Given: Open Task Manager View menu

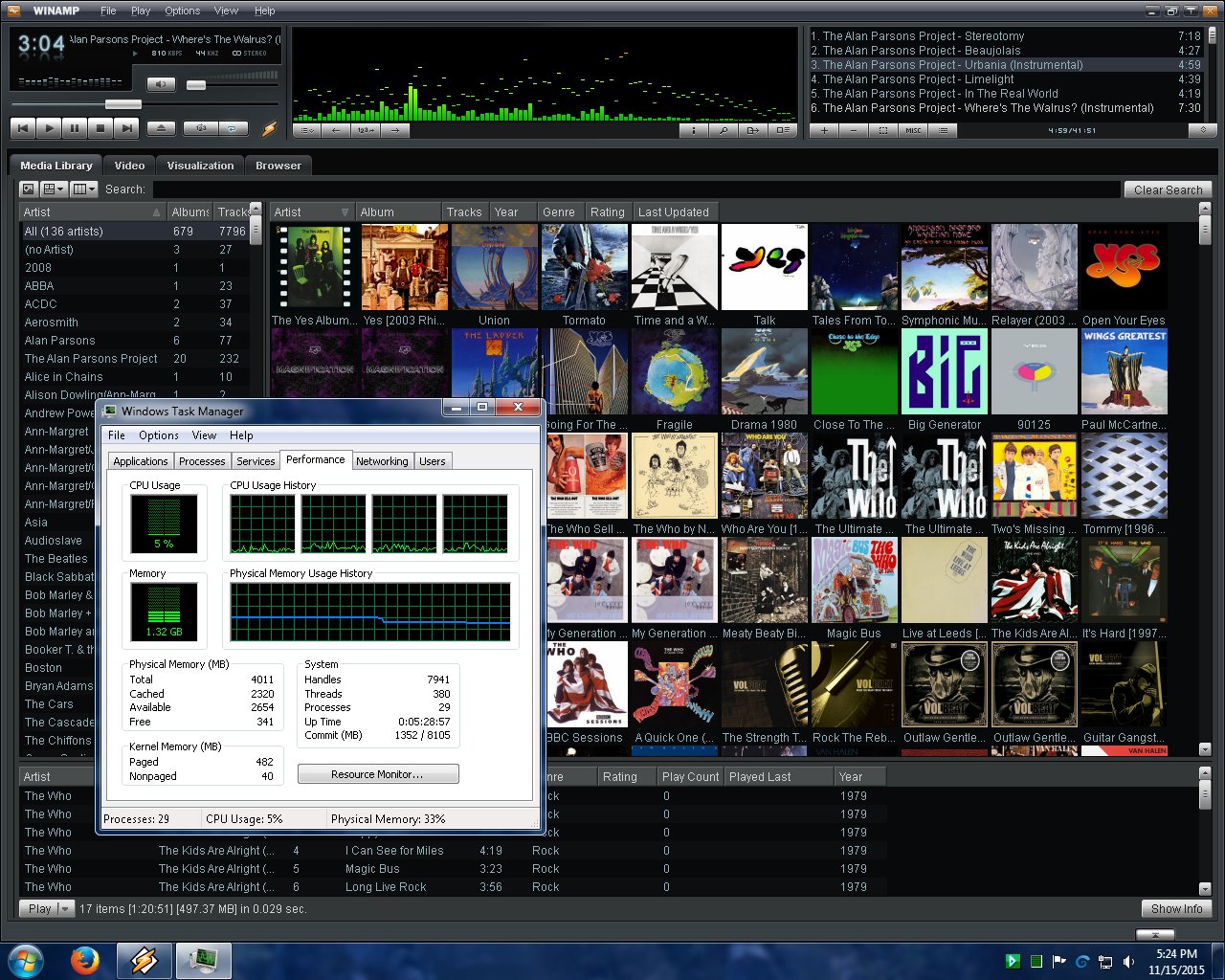Looking at the screenshot, I should click(204, 435).
